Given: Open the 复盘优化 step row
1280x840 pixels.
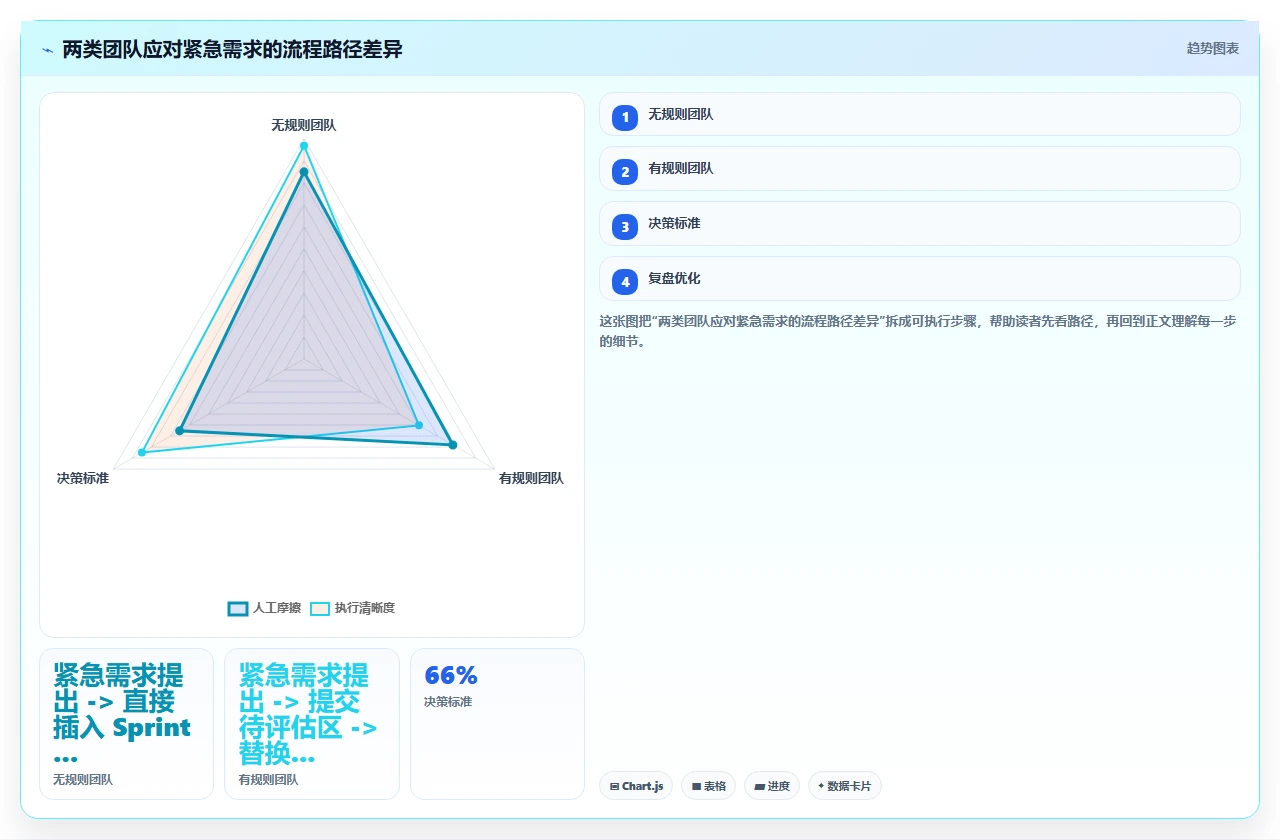Looking at the screenshot, I should click(x=919, y=279).
